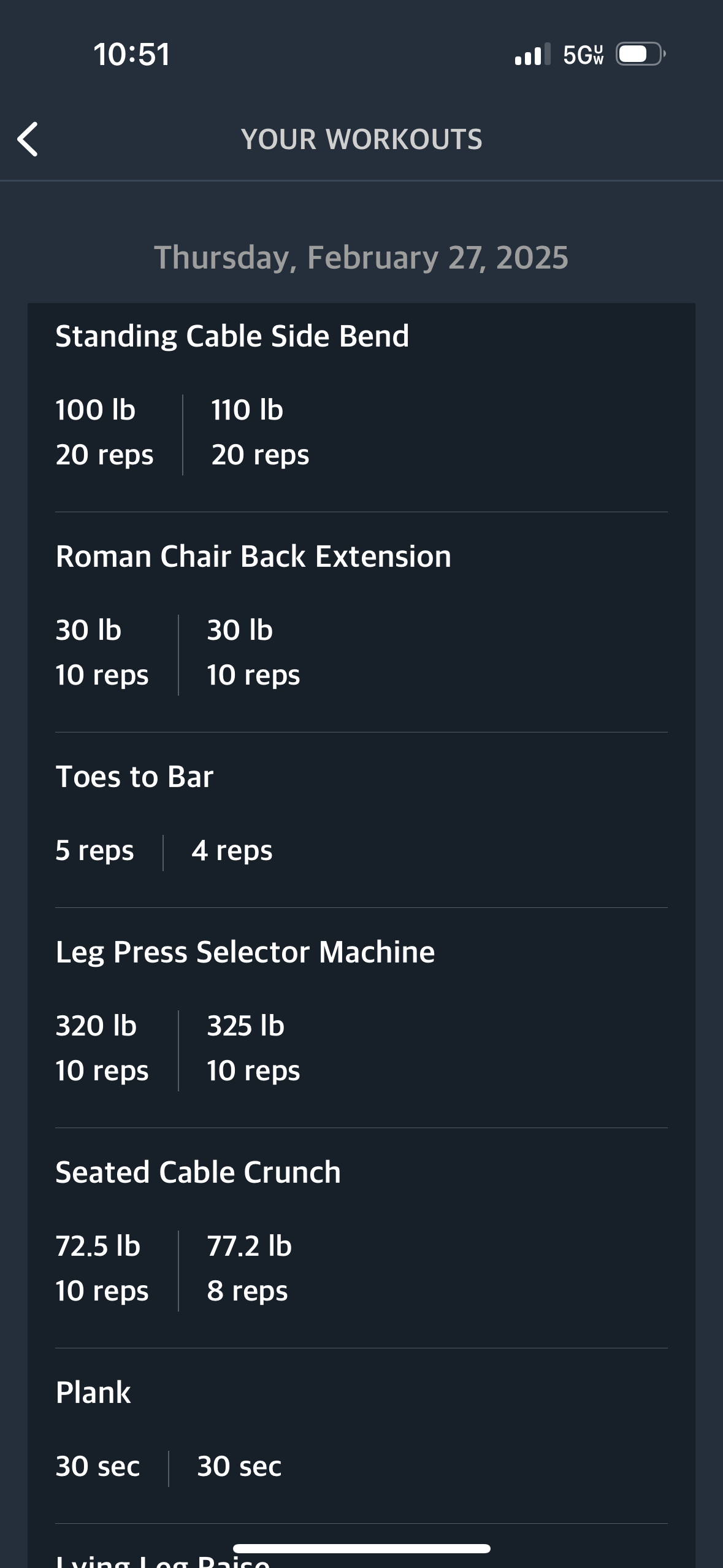The image size is (723, 1568).
Task: Select the Thursday, February 27, 2025 date
Action: 361,257
